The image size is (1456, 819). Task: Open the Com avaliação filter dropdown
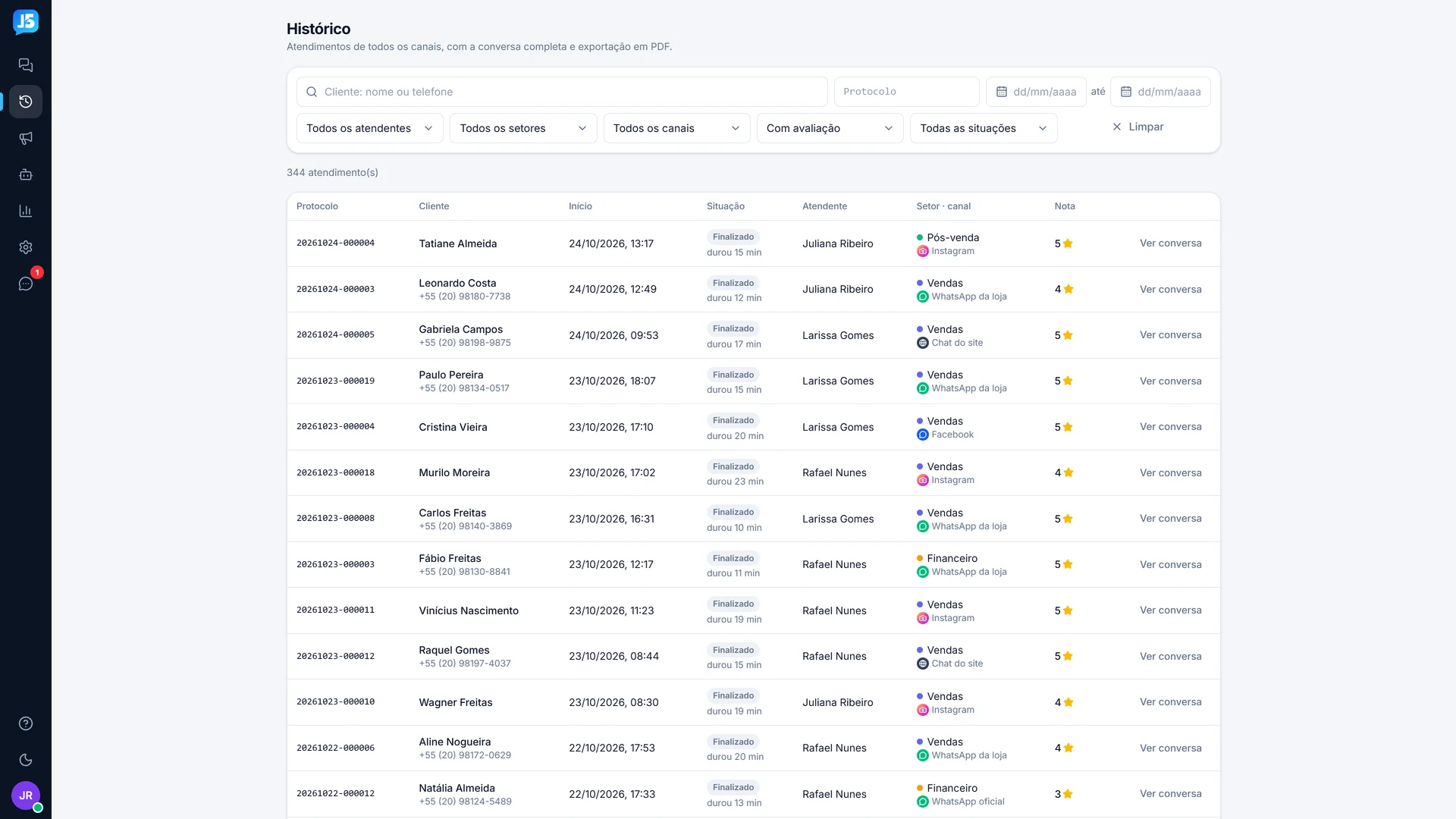(830, 128)
